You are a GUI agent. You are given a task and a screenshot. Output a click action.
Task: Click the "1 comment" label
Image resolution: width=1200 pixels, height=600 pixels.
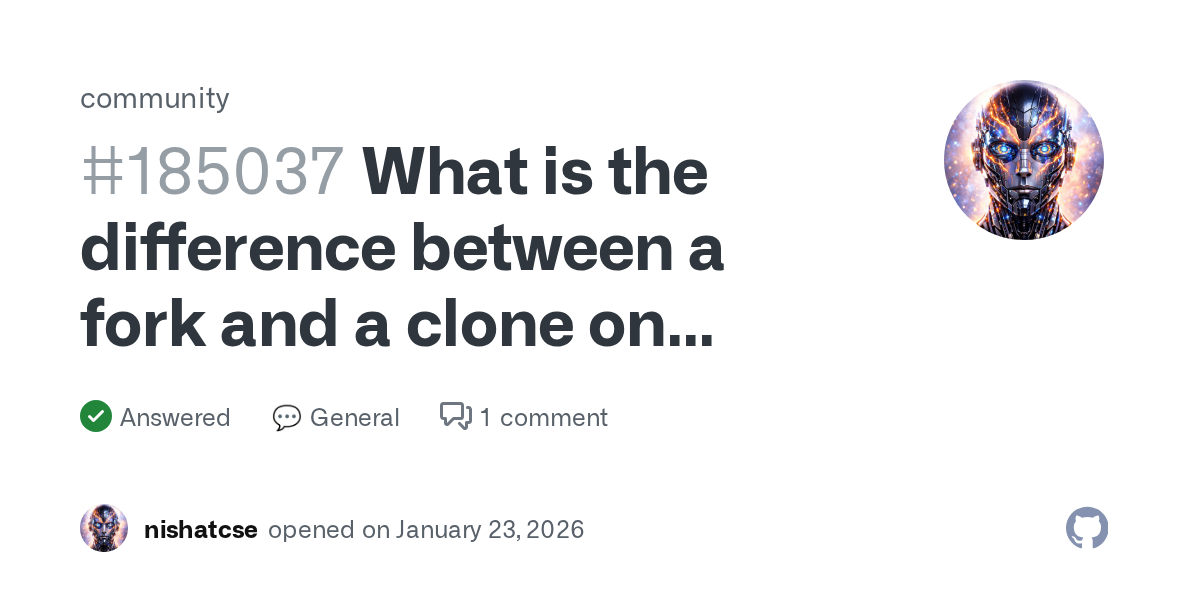[x=543, y=417]
